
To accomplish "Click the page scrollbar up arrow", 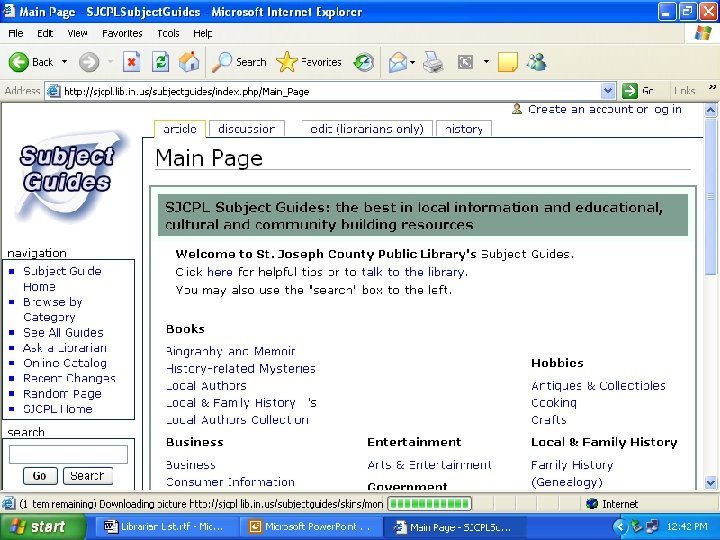I will [x=710, y=110].
